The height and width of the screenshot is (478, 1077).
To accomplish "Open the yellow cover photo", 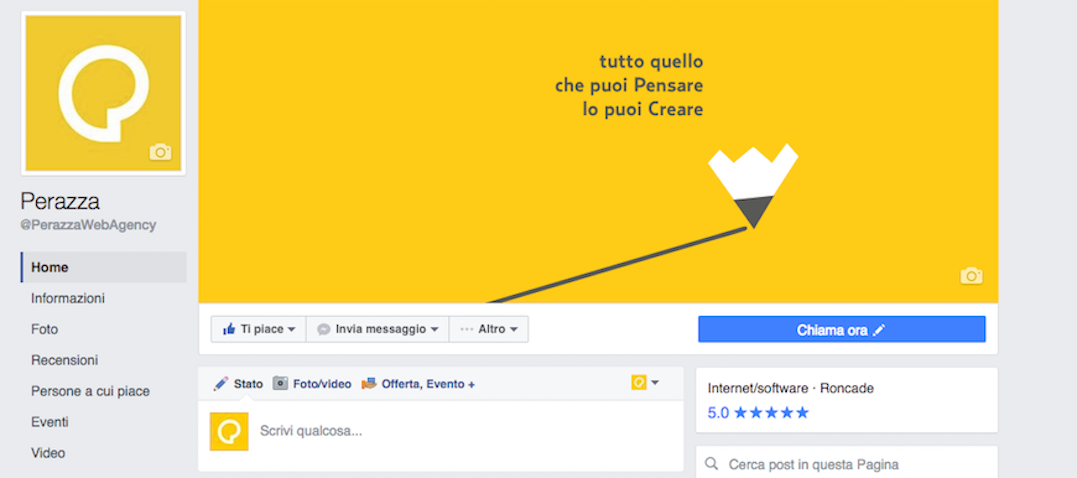I will click(x=598, y=151).
